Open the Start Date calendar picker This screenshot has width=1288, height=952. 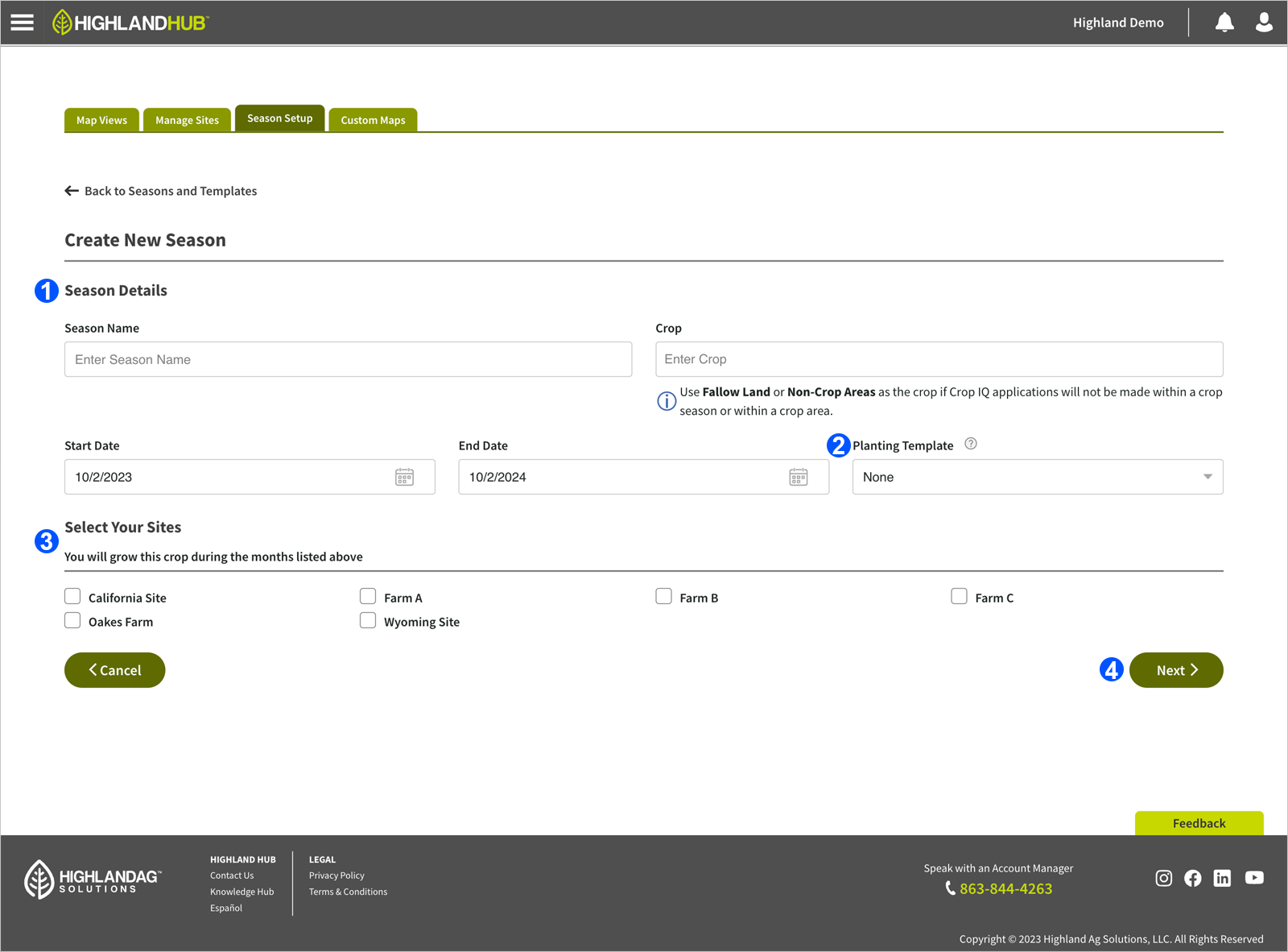pos(404,478)
